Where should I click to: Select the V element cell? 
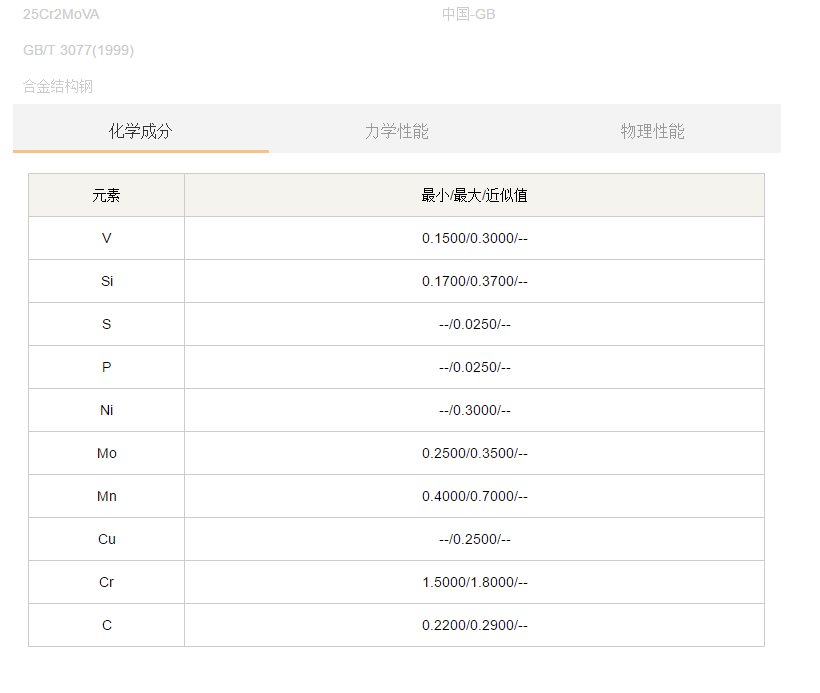[x=106, y=238]
